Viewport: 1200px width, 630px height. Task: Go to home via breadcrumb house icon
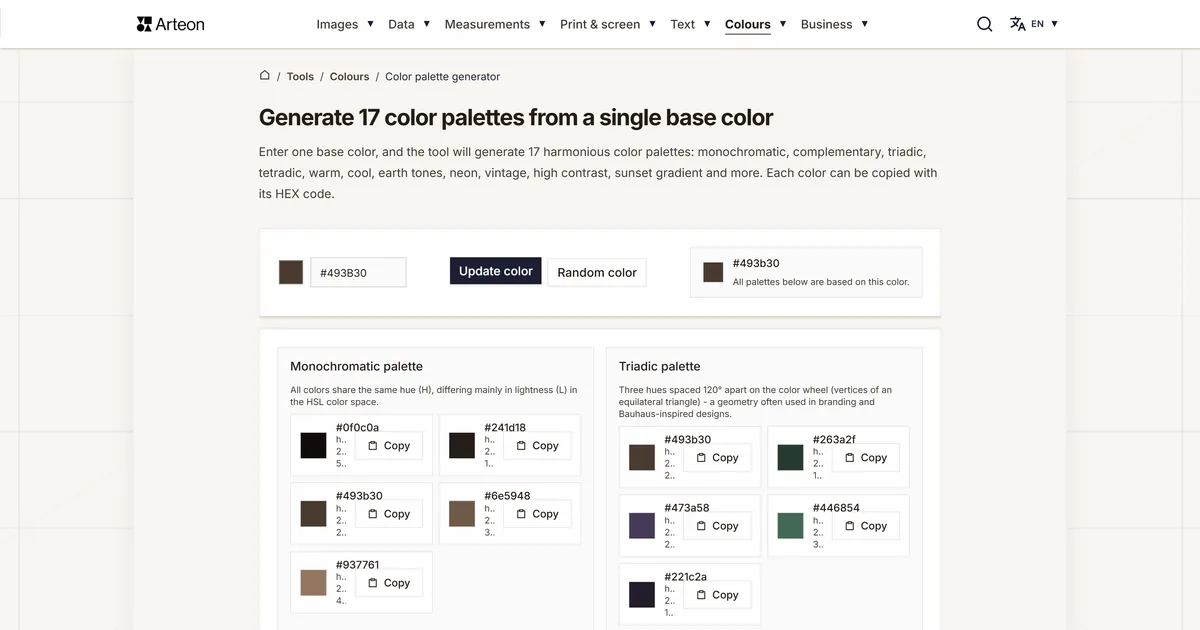(265, 75)
